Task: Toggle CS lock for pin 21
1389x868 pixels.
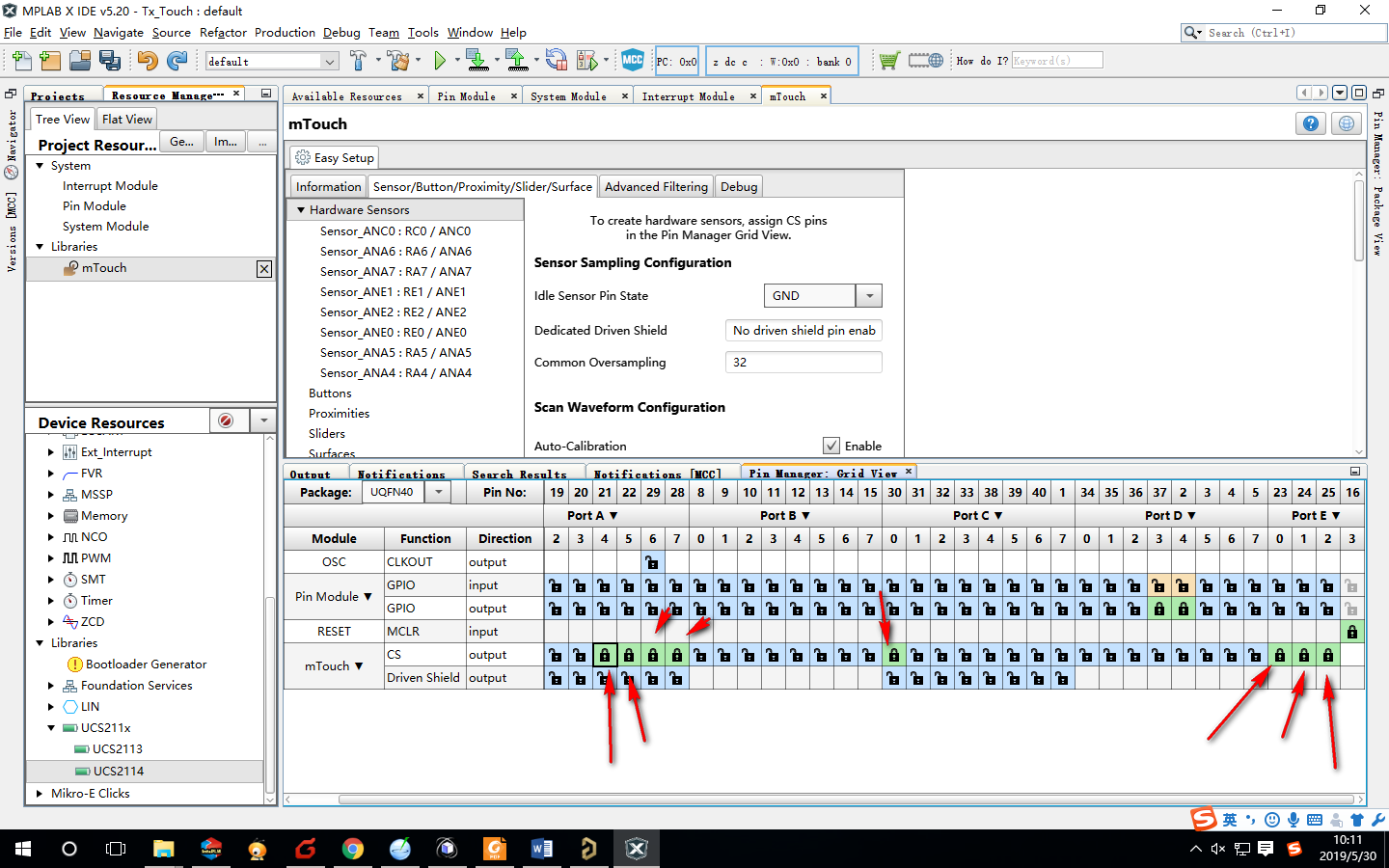Action: point(605,655)
